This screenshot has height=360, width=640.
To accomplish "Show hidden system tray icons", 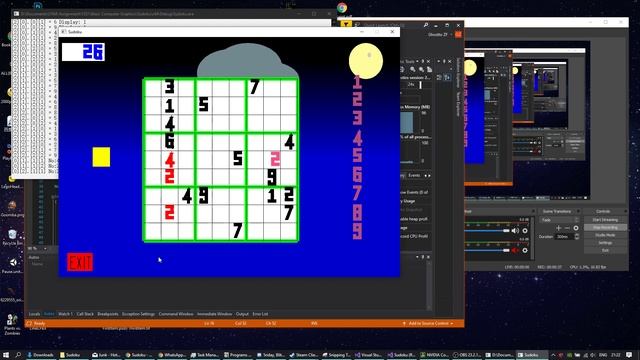I will 553,355.
